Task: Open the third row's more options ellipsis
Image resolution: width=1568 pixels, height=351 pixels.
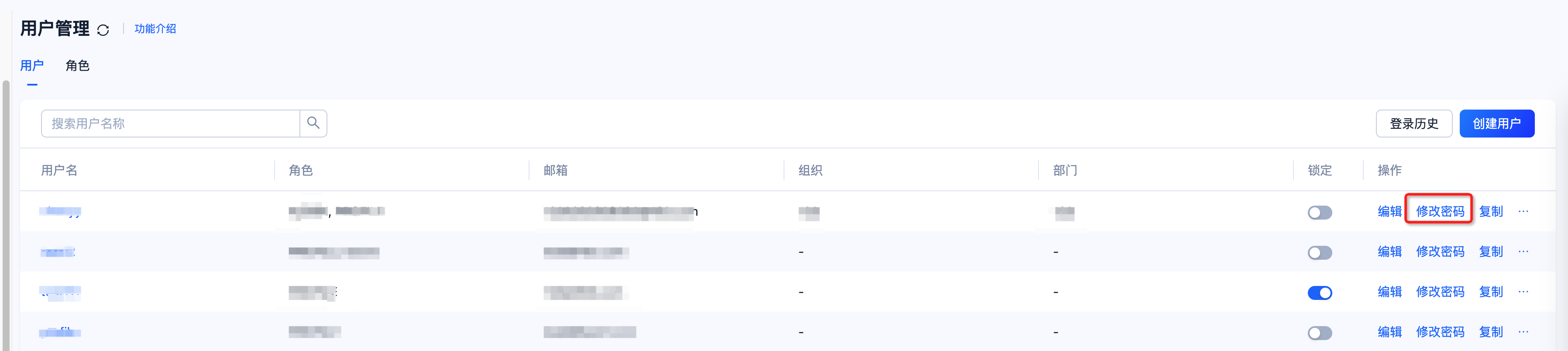Action: (1523, 291)
